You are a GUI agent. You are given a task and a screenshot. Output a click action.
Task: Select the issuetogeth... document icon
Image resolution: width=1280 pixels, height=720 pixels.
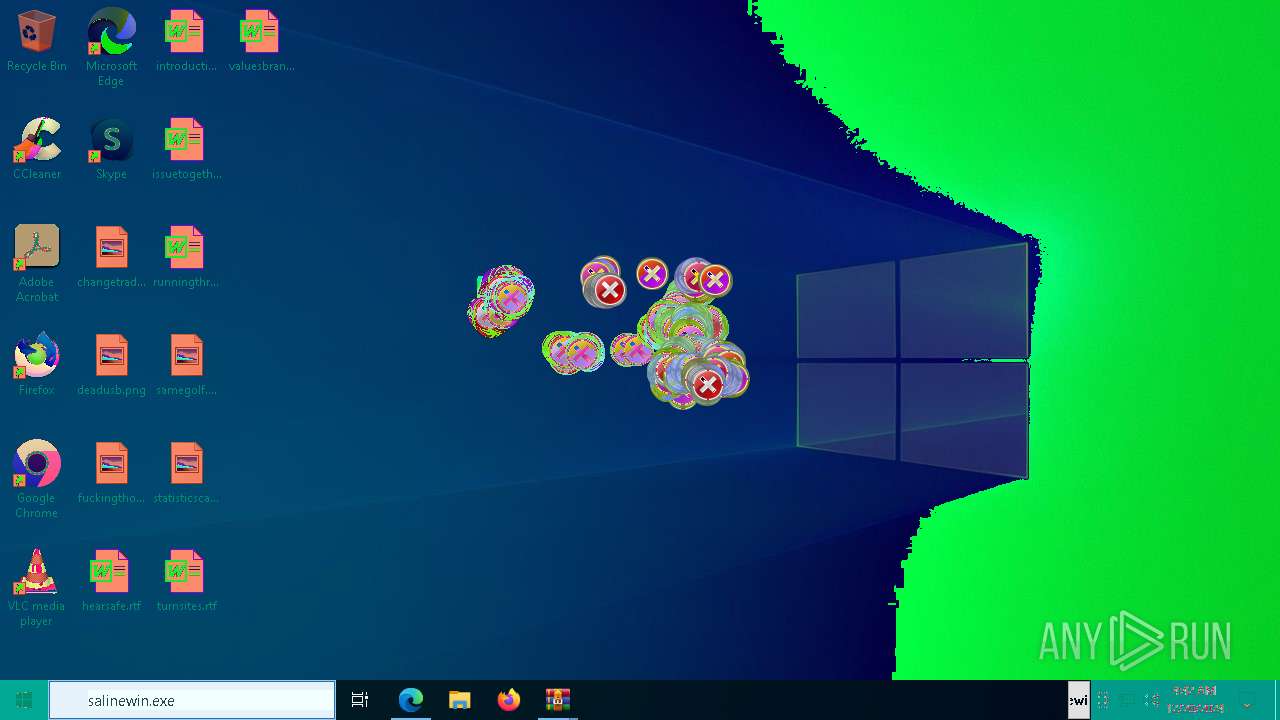[x=186, y=149]
